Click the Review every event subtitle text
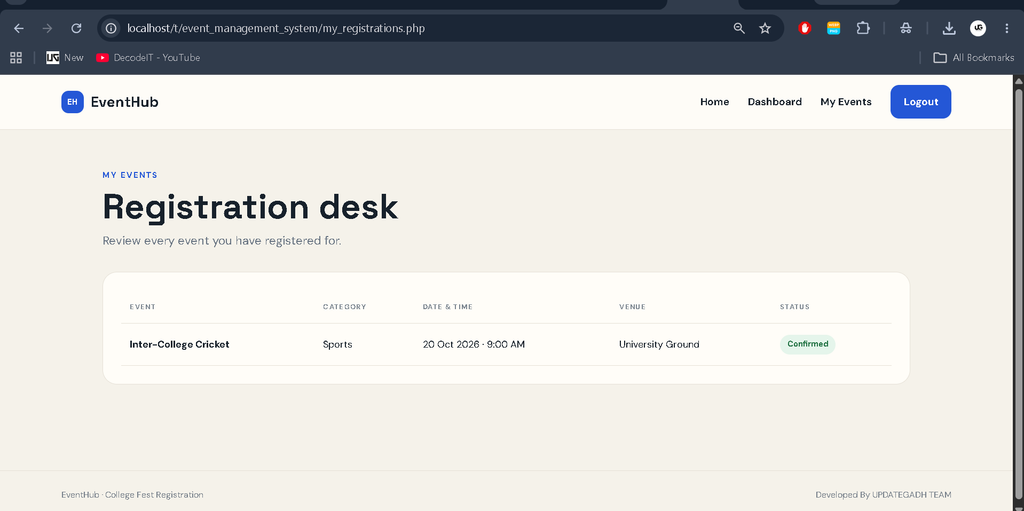Image resolution: width=1024 pixels, height=511 pixels. tap(222, 241)
